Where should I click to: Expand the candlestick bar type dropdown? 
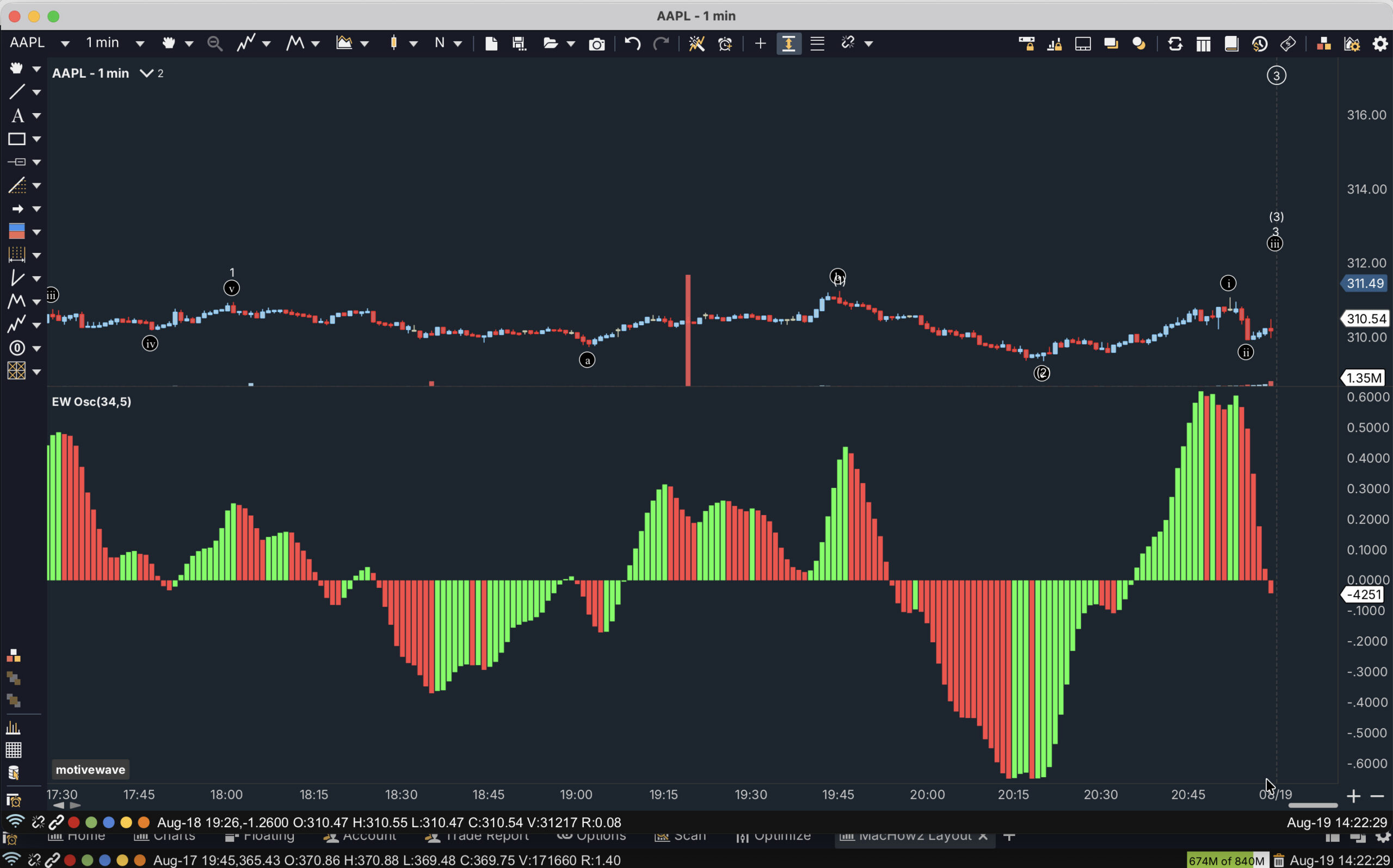click(x=414, y=44)
